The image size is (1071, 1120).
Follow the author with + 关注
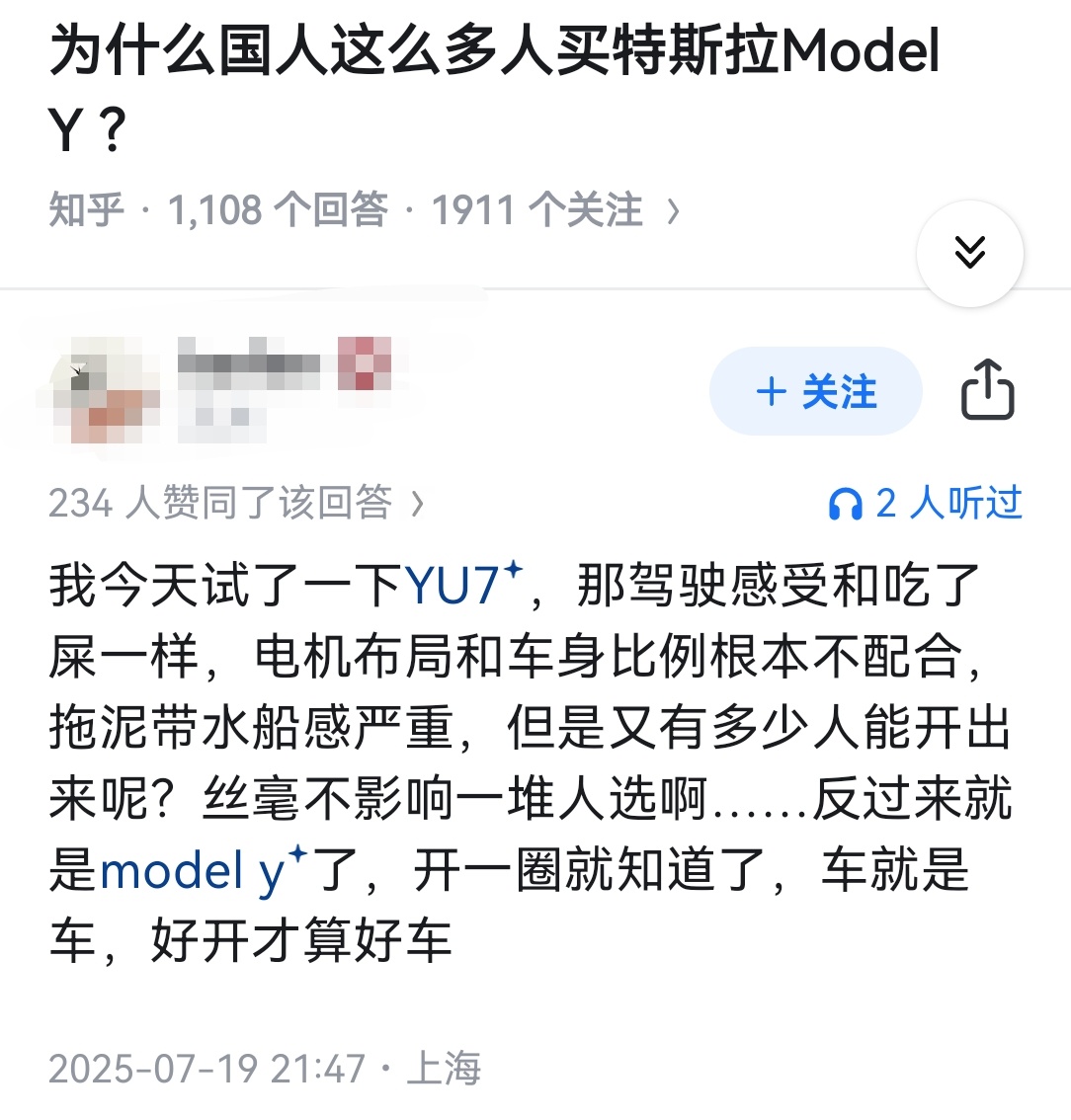tap(815, 391)
